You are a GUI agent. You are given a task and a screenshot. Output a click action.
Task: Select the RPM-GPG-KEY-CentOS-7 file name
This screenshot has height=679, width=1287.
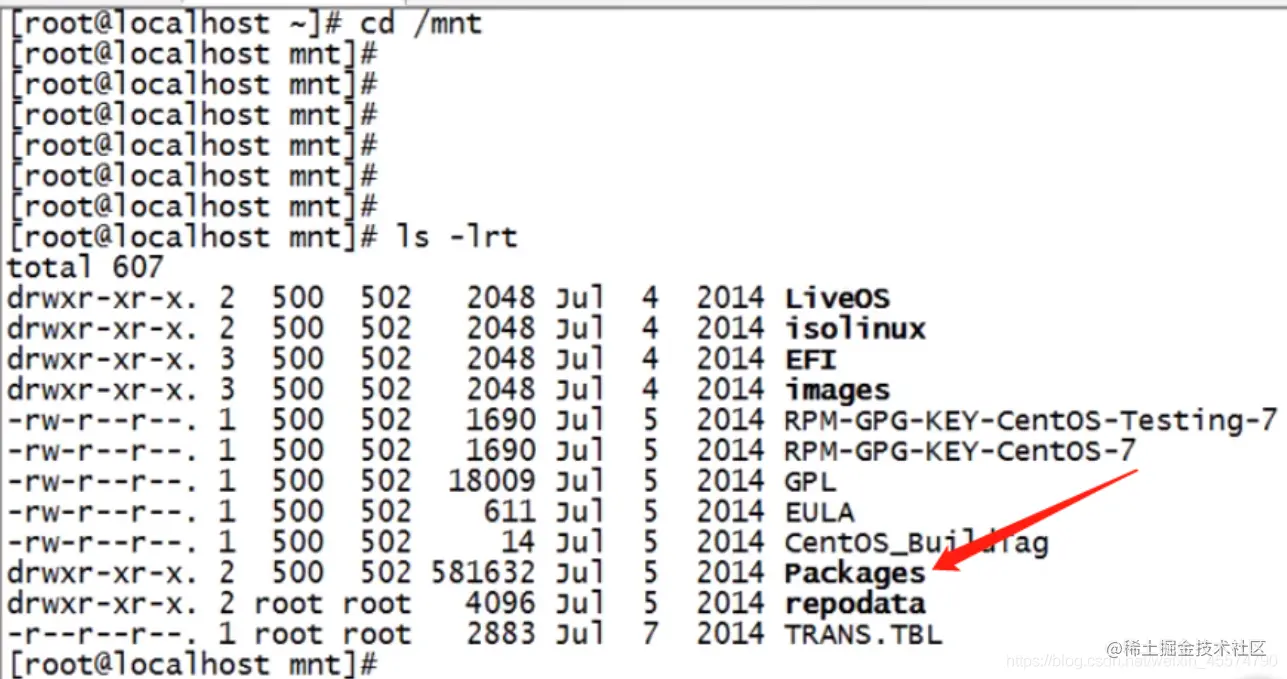tap(960, 451)
